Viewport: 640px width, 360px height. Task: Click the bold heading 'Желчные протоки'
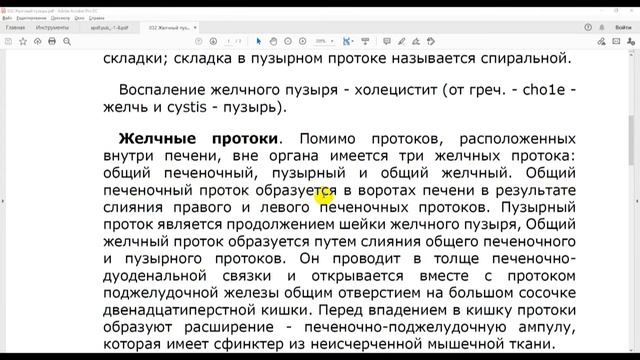tap(198, 138)
